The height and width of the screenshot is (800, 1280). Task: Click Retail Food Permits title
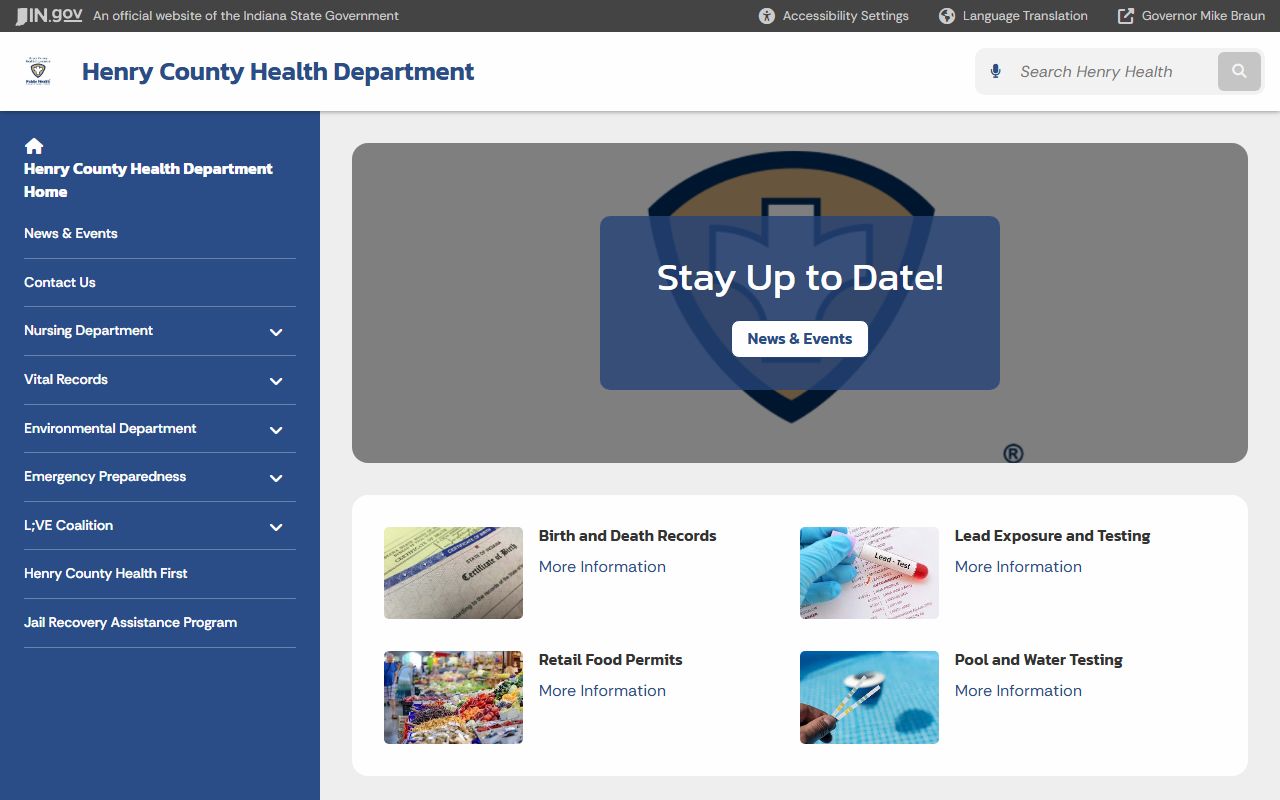pos(610,660)
